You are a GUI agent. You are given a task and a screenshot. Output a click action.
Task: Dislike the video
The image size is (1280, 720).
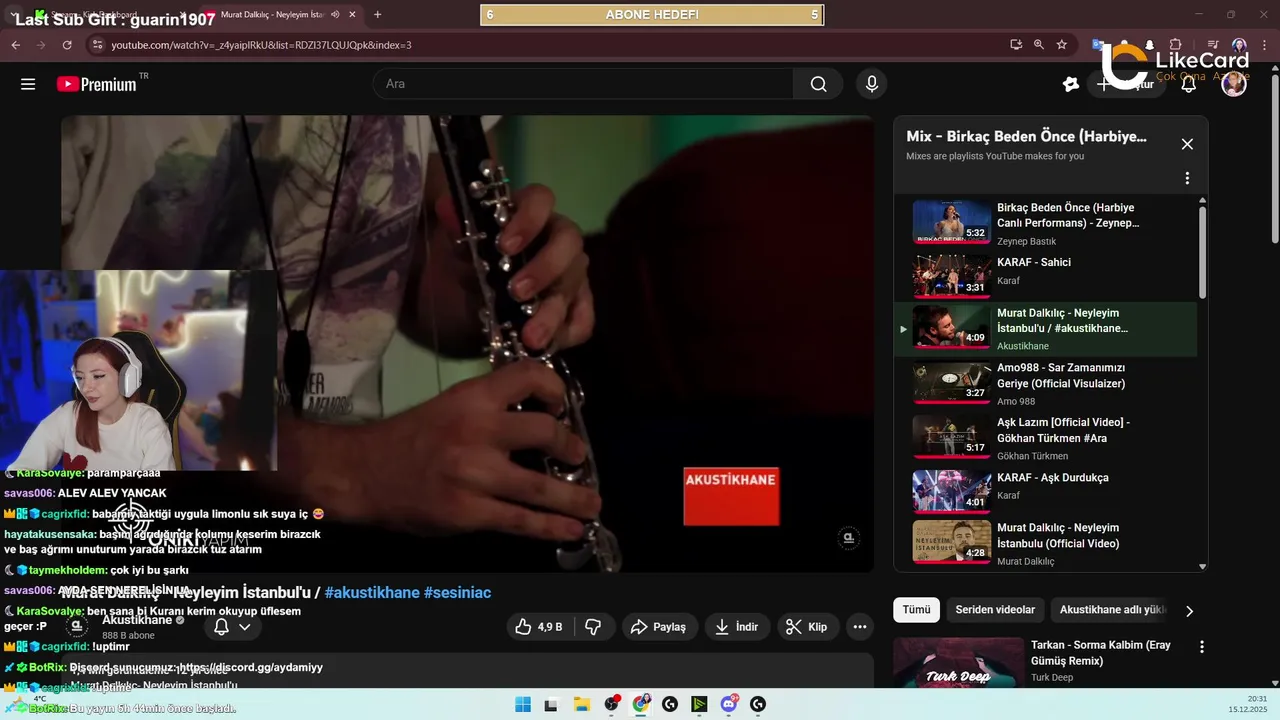[593, 627]
